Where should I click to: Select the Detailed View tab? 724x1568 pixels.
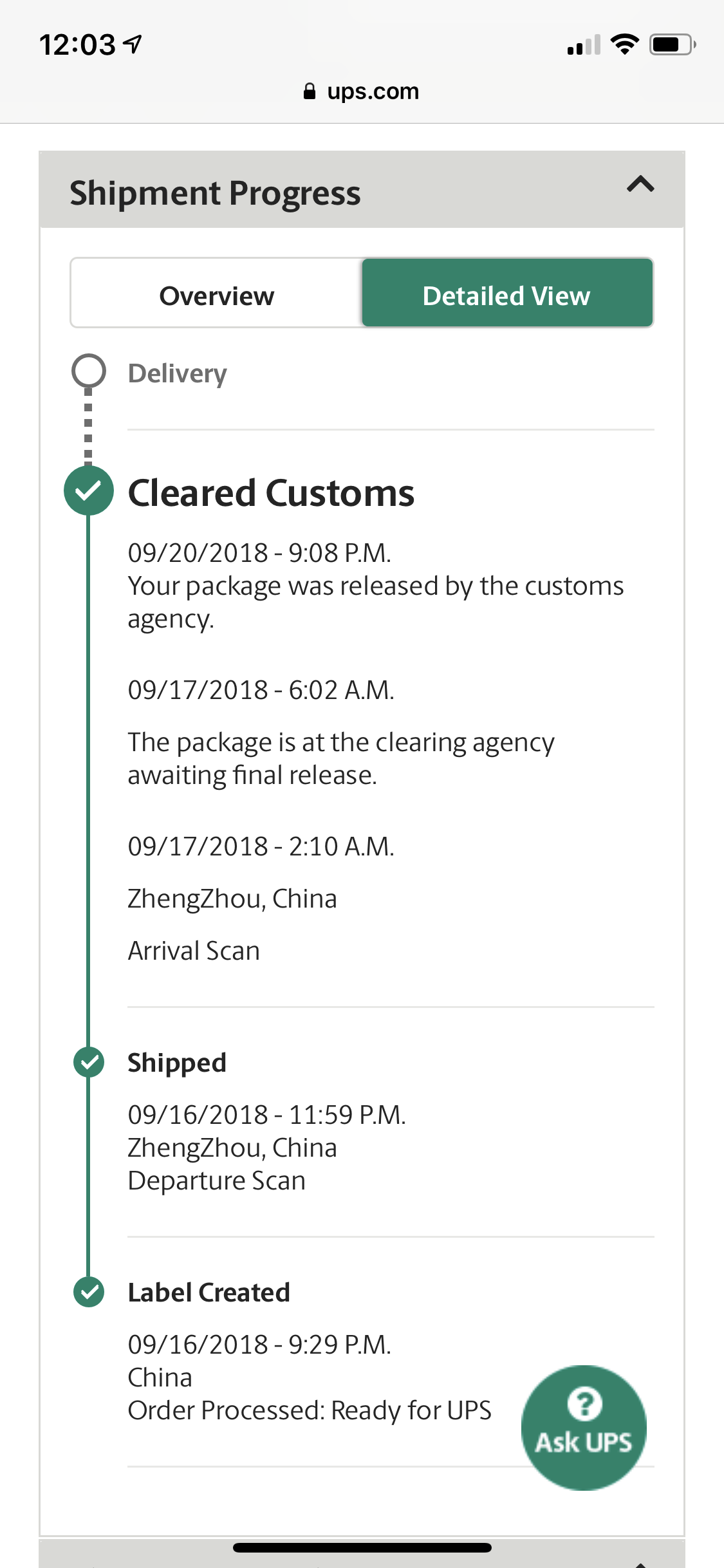click(x=507, y=294)
